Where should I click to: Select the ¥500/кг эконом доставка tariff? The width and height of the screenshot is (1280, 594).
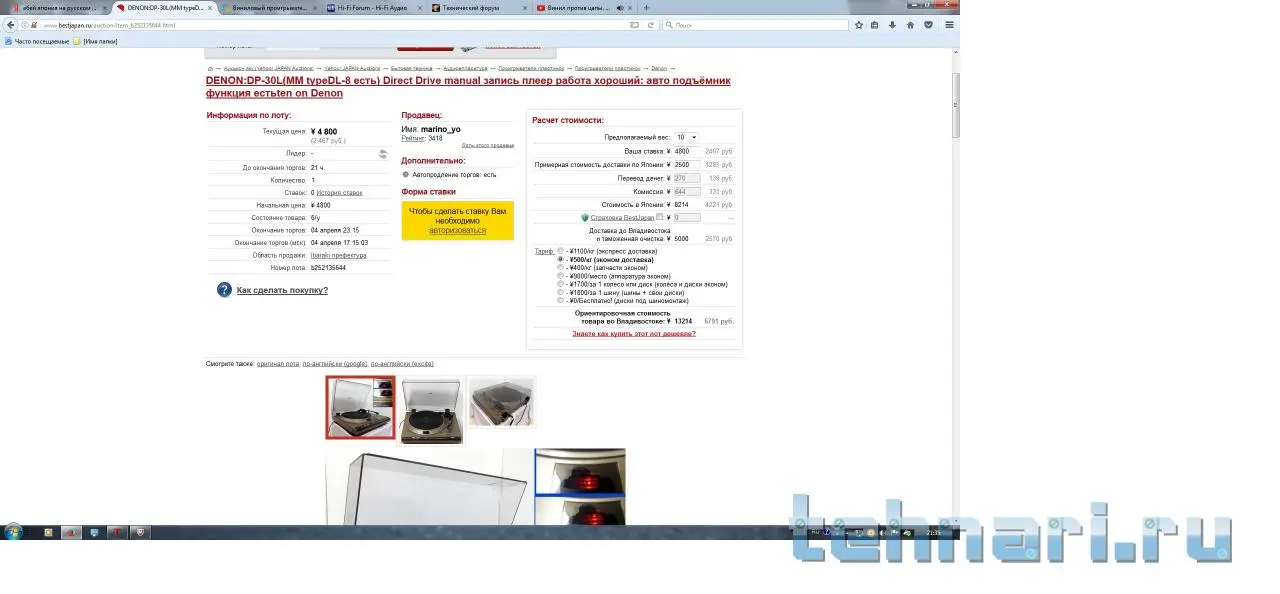[560, 259]
